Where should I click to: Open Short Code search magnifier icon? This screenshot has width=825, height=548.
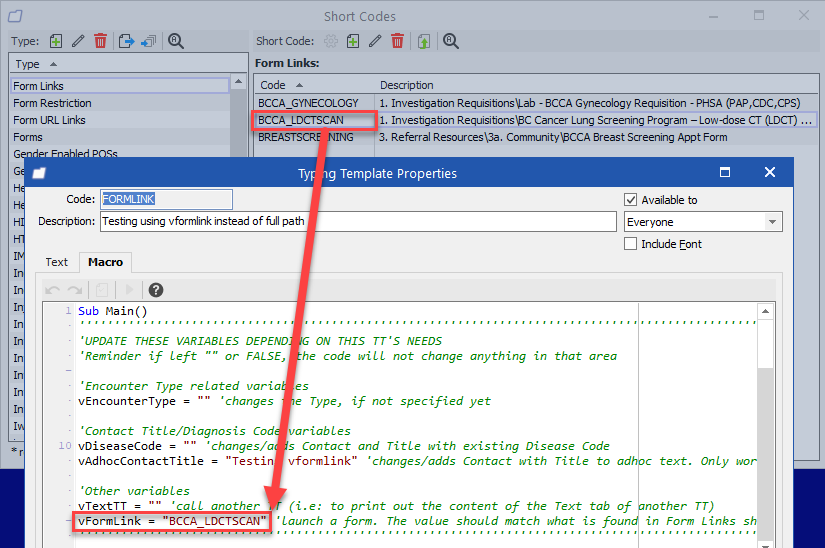(451, 41)
